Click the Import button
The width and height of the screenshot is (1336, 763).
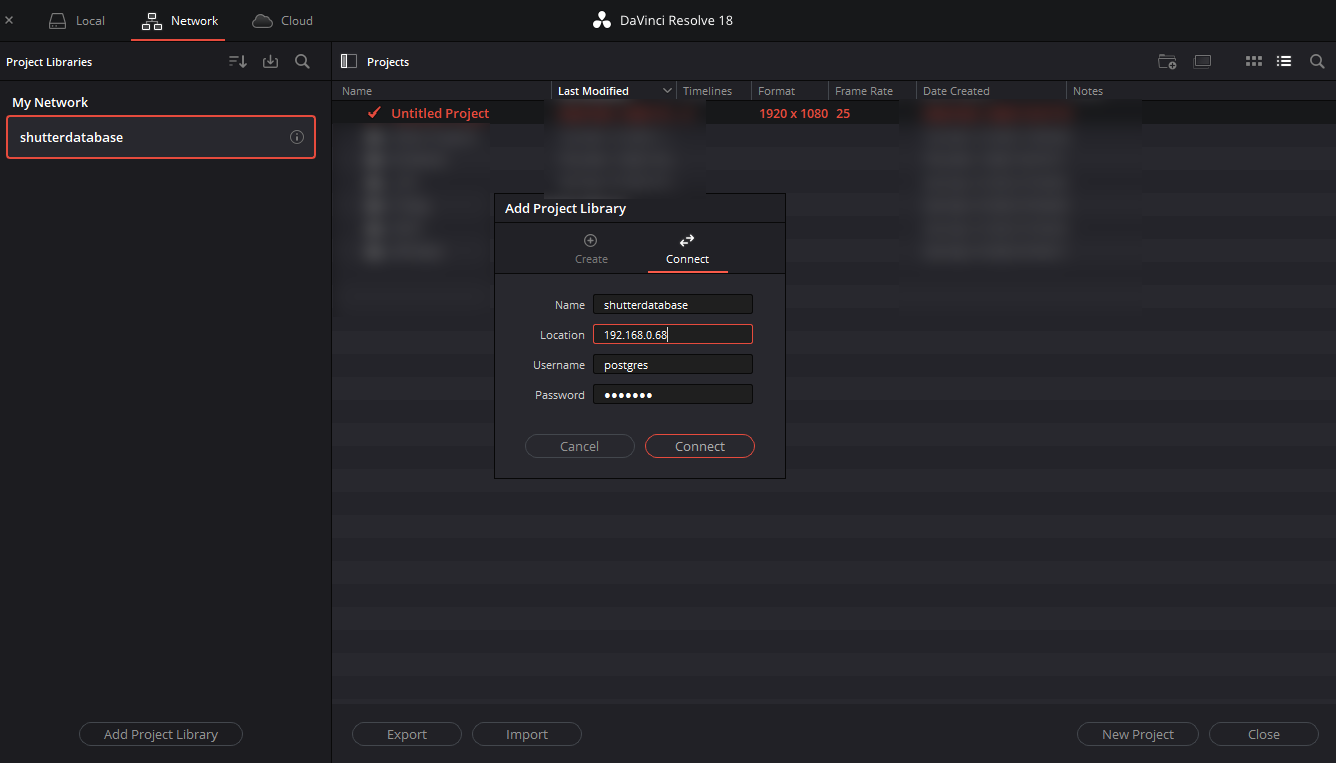(527, 734)
